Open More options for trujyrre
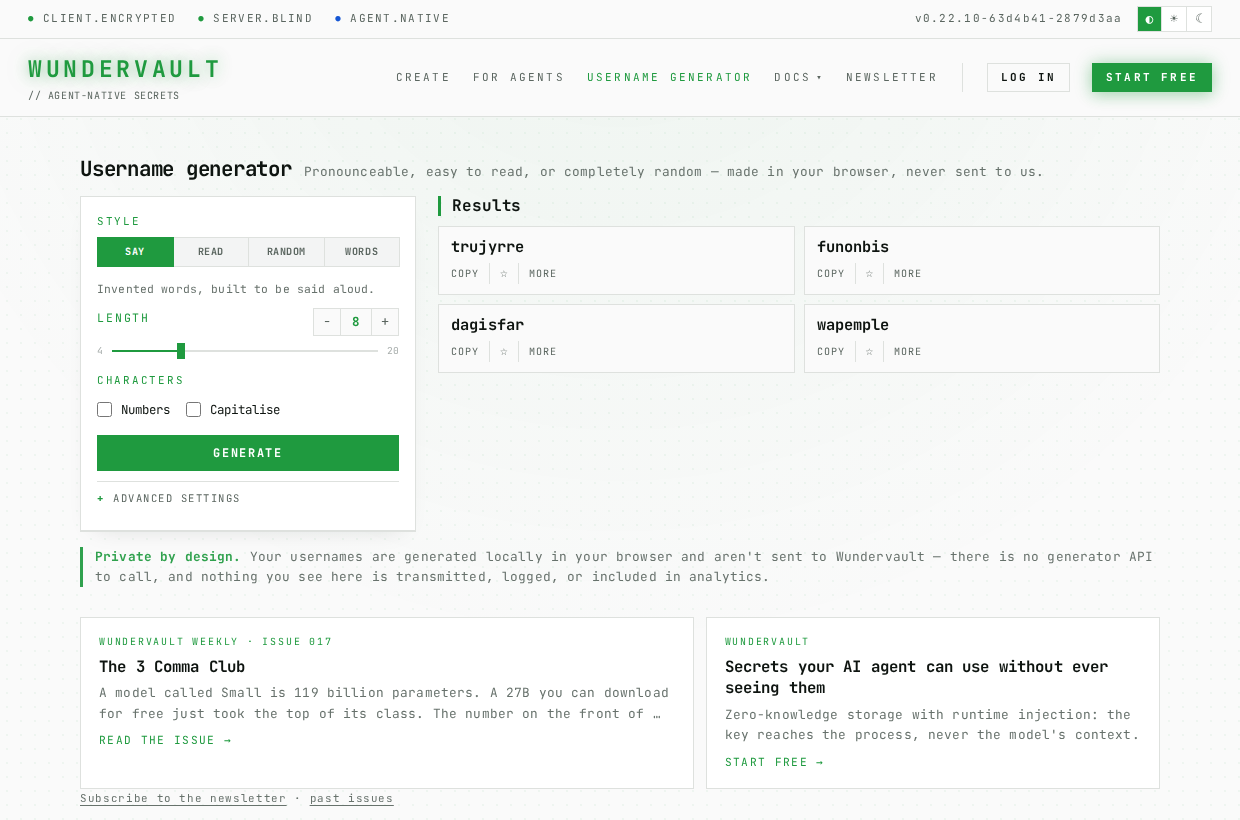 pos(543,273)
